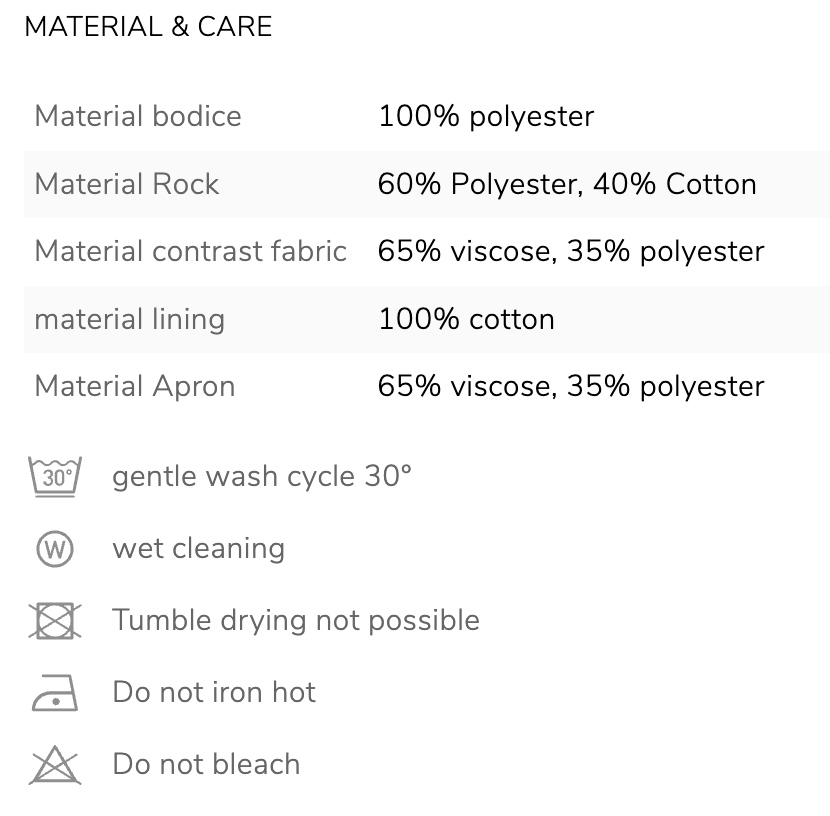This screenshot has width=830, height=816.
Task: Select the 'Material Apron' row label
Action: 134,386
